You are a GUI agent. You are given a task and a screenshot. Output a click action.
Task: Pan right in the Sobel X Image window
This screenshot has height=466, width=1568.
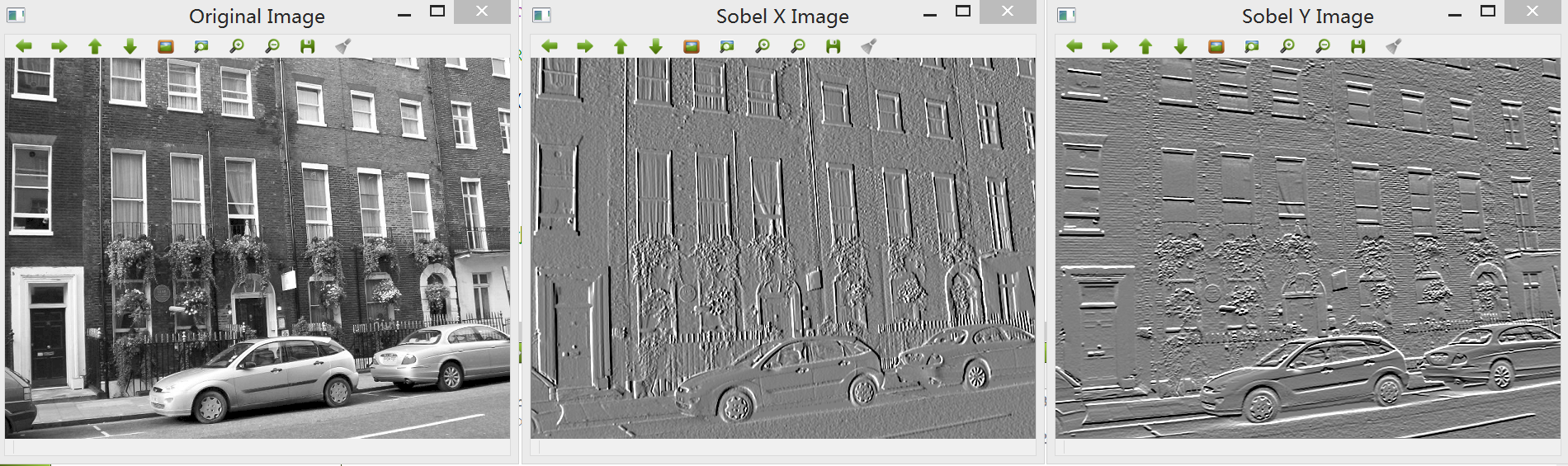click(x=585, y=46)
